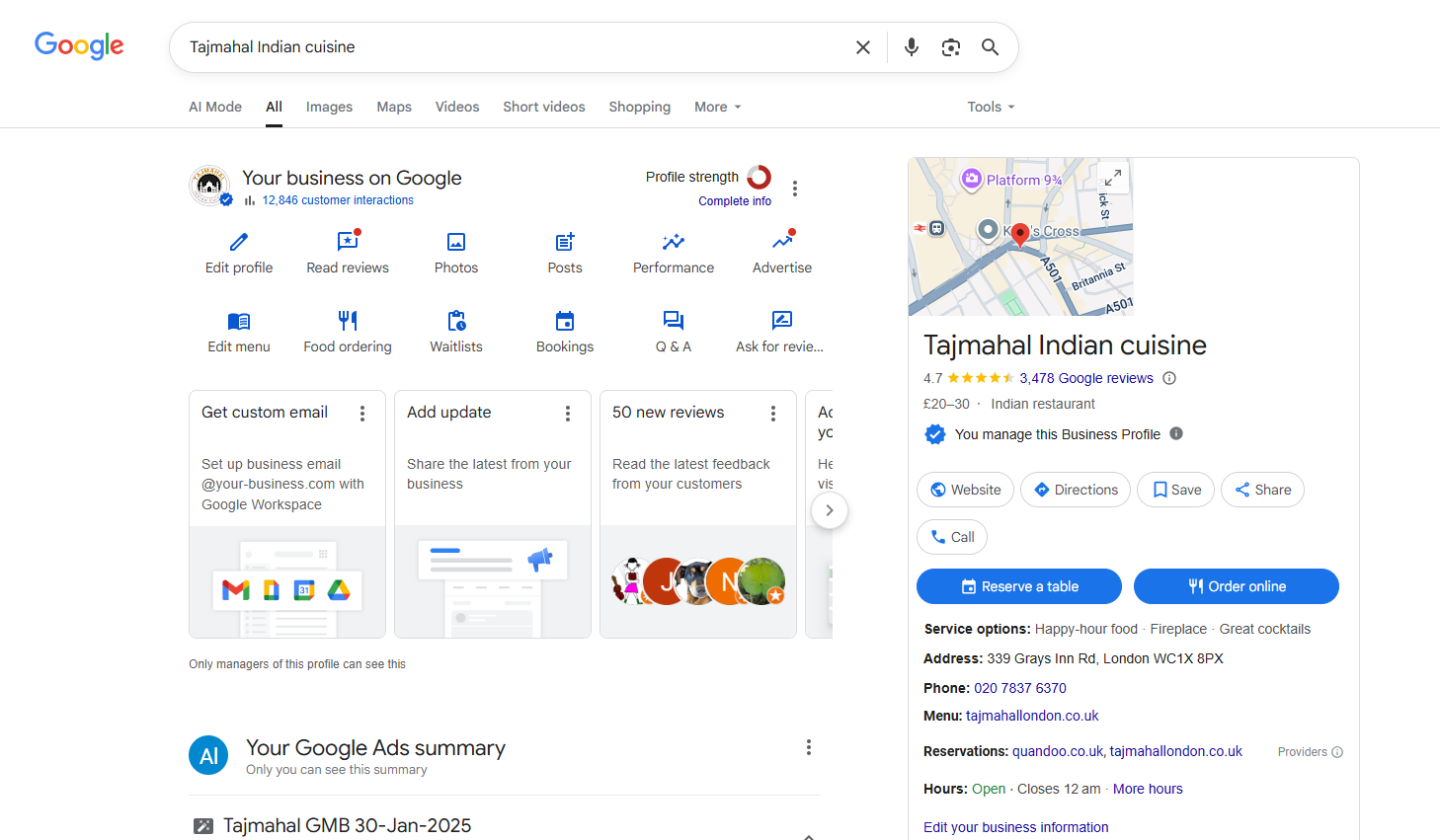Click the voice search microphone icon

coord(912,47)
